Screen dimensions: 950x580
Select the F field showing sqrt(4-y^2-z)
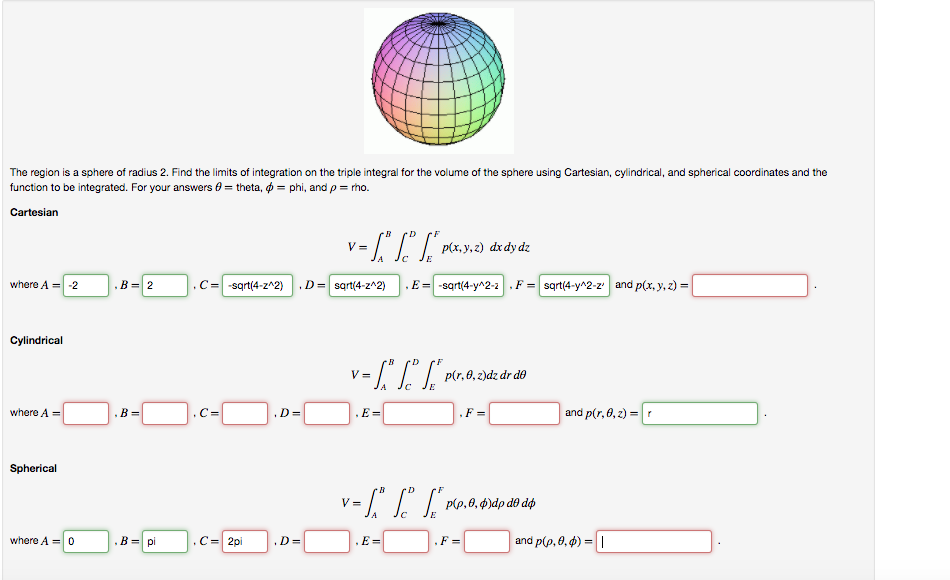point(575,285)
